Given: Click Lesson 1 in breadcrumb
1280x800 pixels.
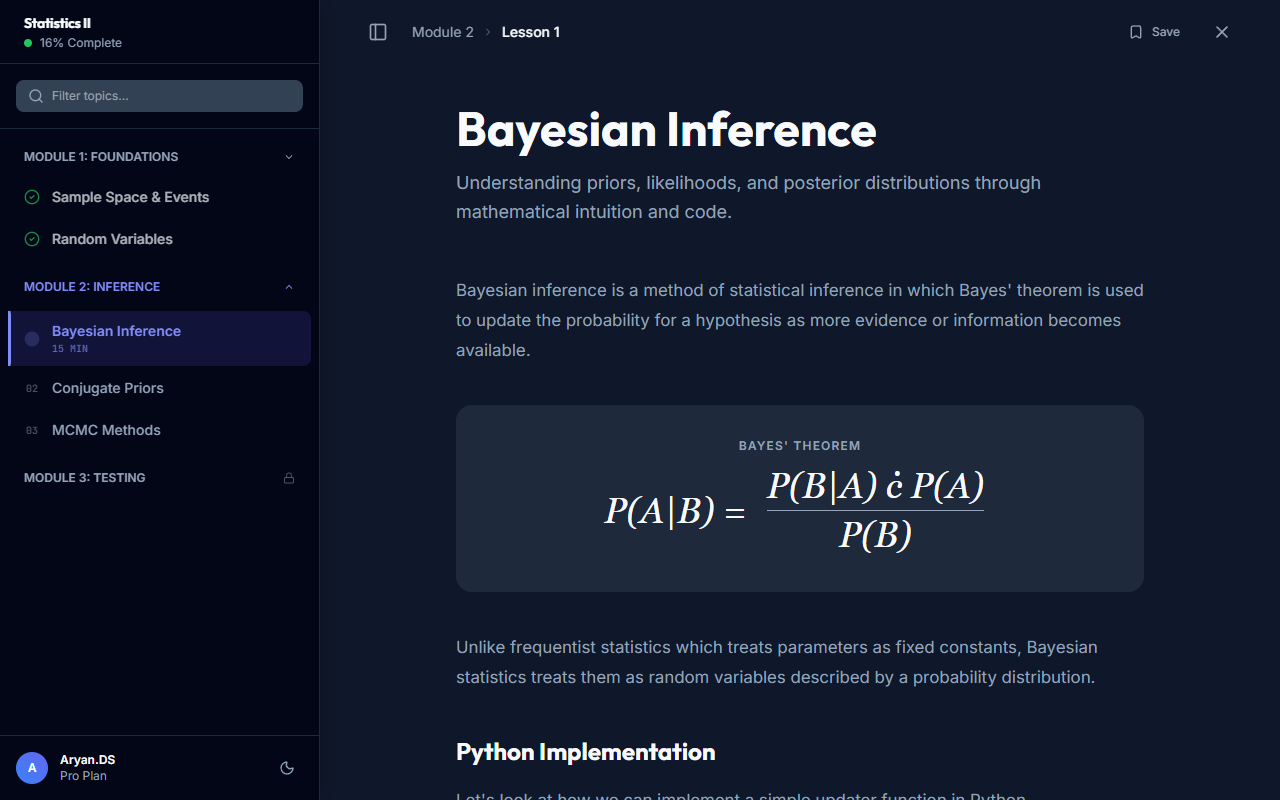Looking at the screenshot, I should click(530, 32).
